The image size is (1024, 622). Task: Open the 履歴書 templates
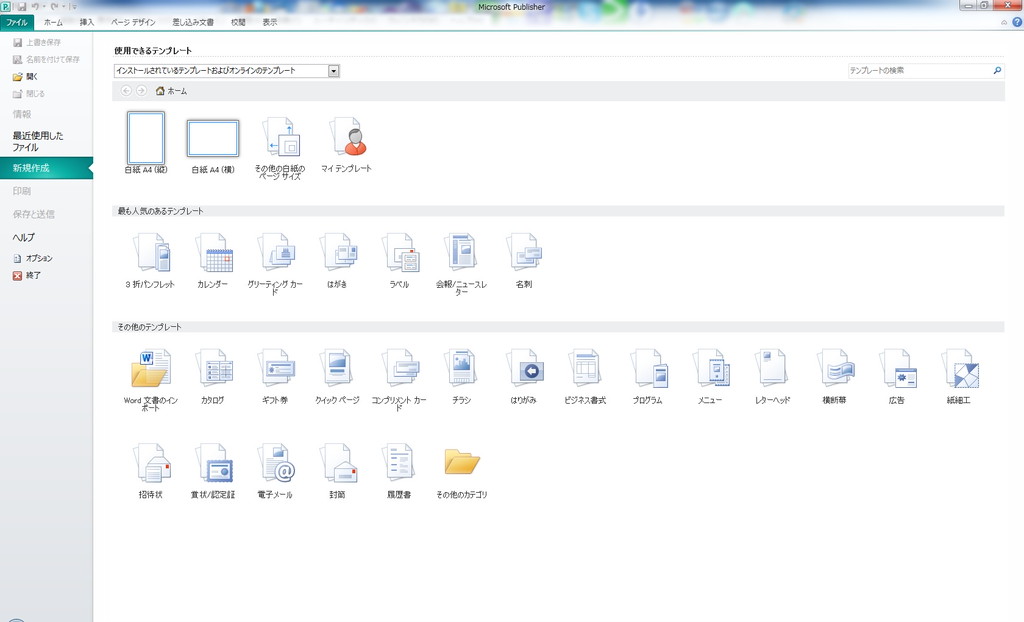pyautogui.click(x=399, y=471)
